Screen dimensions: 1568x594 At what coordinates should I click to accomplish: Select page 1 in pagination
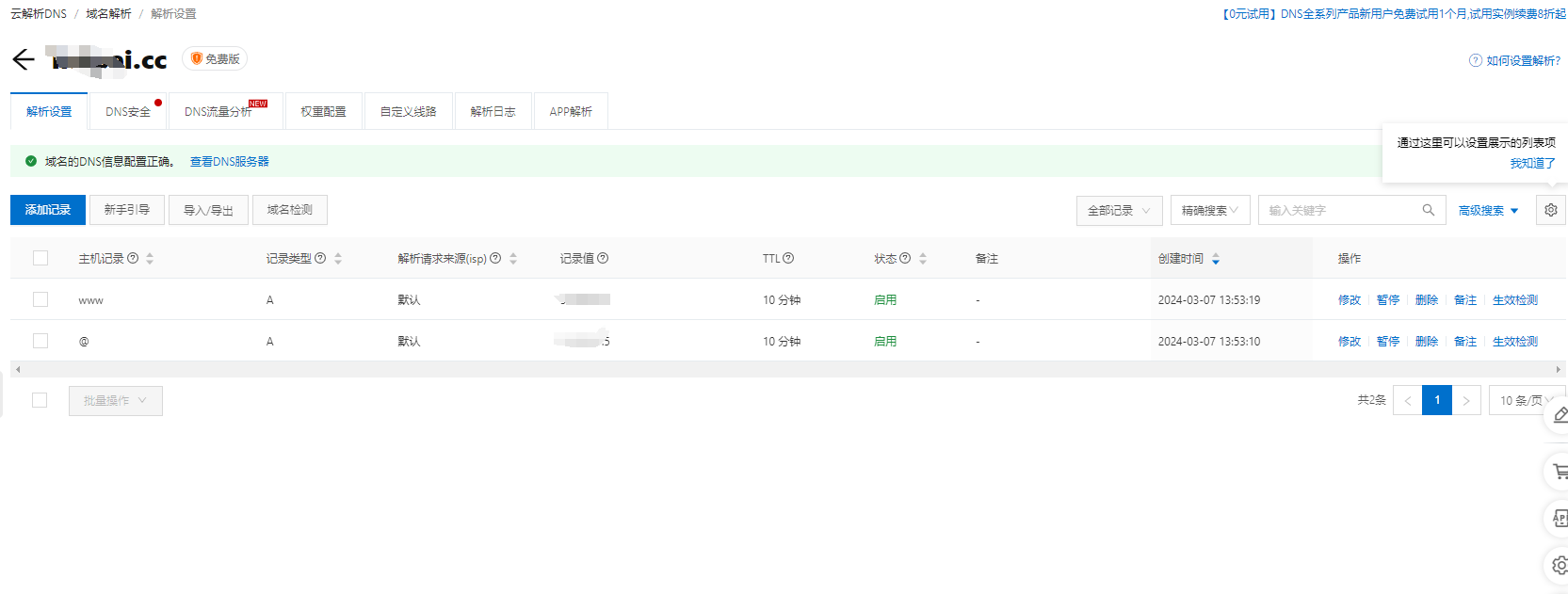coord(1437,400)
